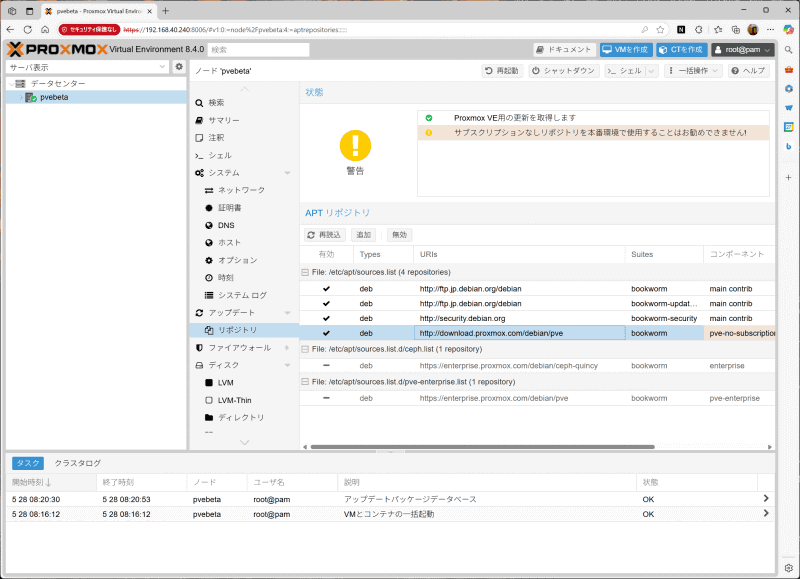This screenshot has width=800, height=579.
Task: Open the root@pam user menu
Action: tap(742, 48)
